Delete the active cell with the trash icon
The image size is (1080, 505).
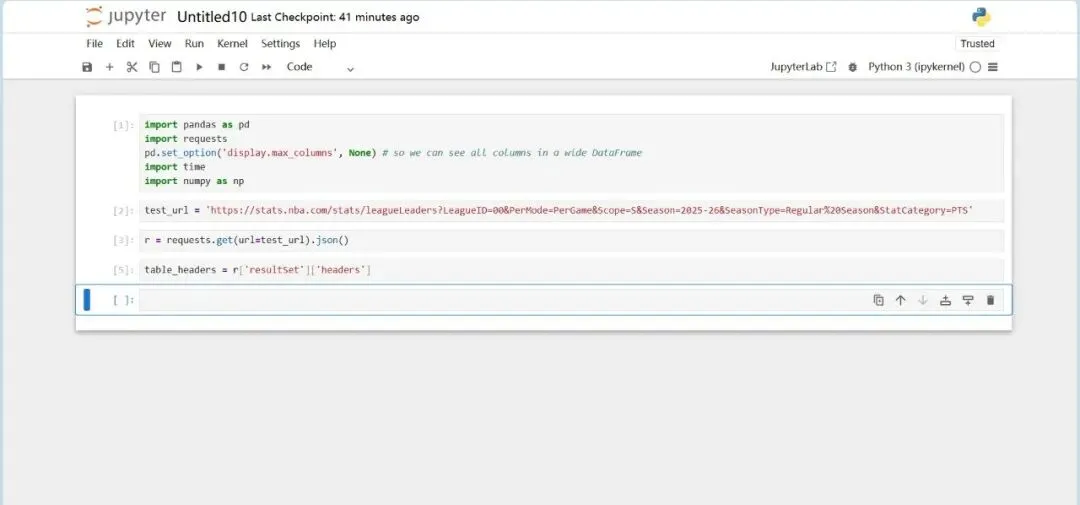[990, 300]
